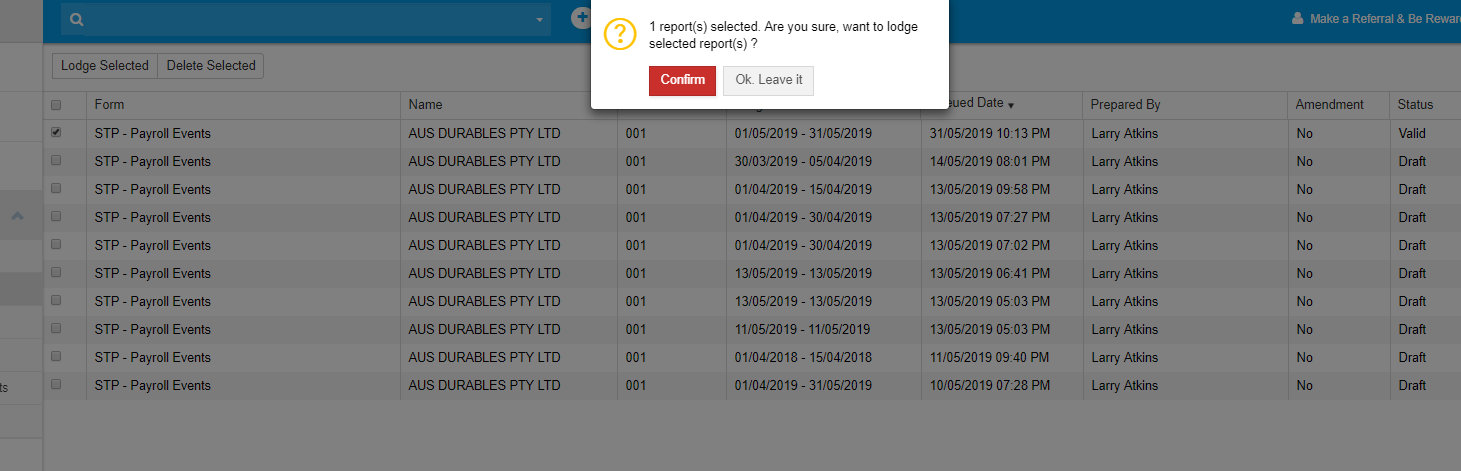The image size is (1461, 471).
Task: Uncheck the 01/05/2019 - 31/05/2019 report checkbox
Action: coord(56,133)
